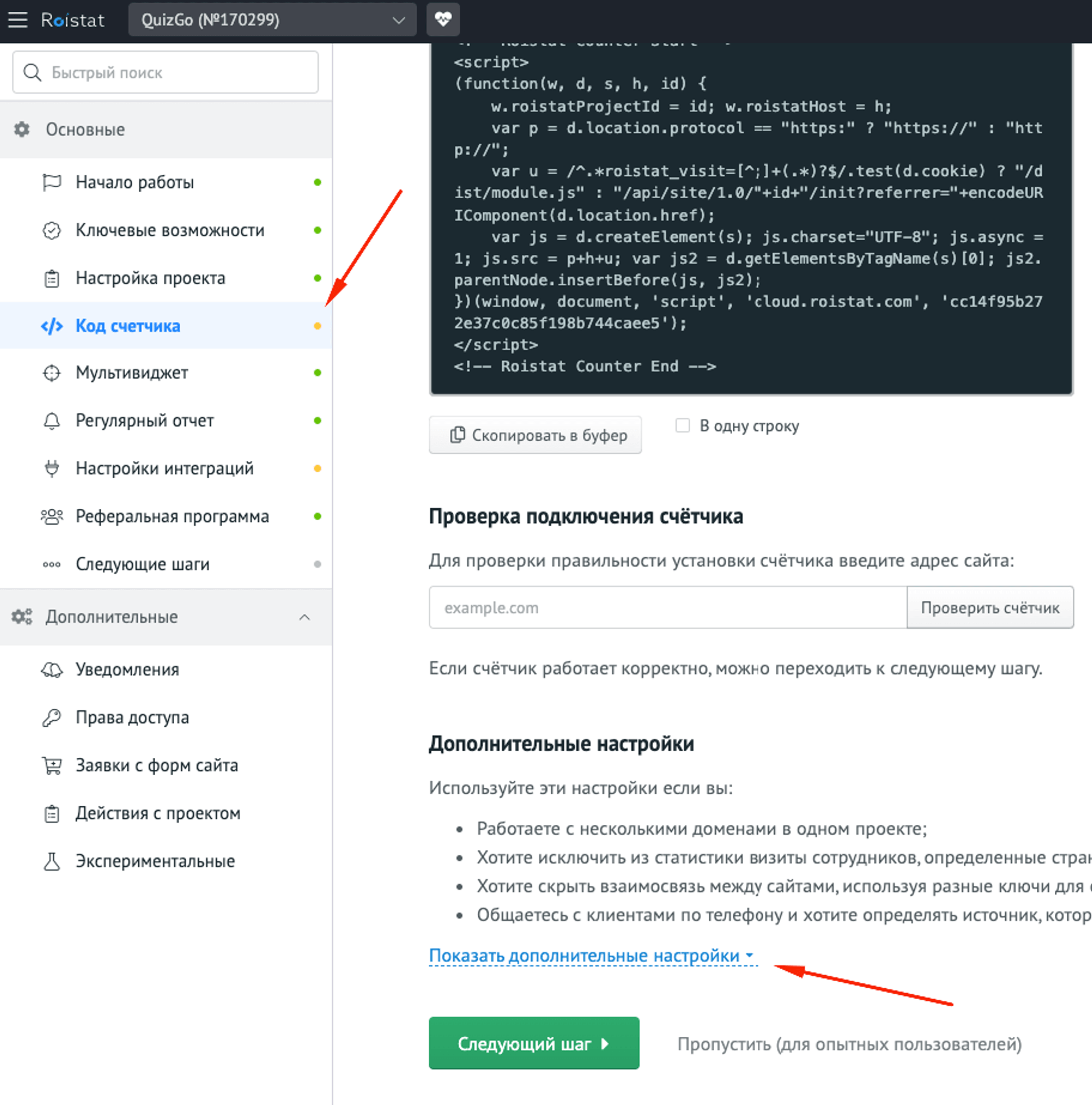1092x1105 pixels.
Task: Click the key icon for Права доступа
Action: pyautogui.click(x=51, y=717)
